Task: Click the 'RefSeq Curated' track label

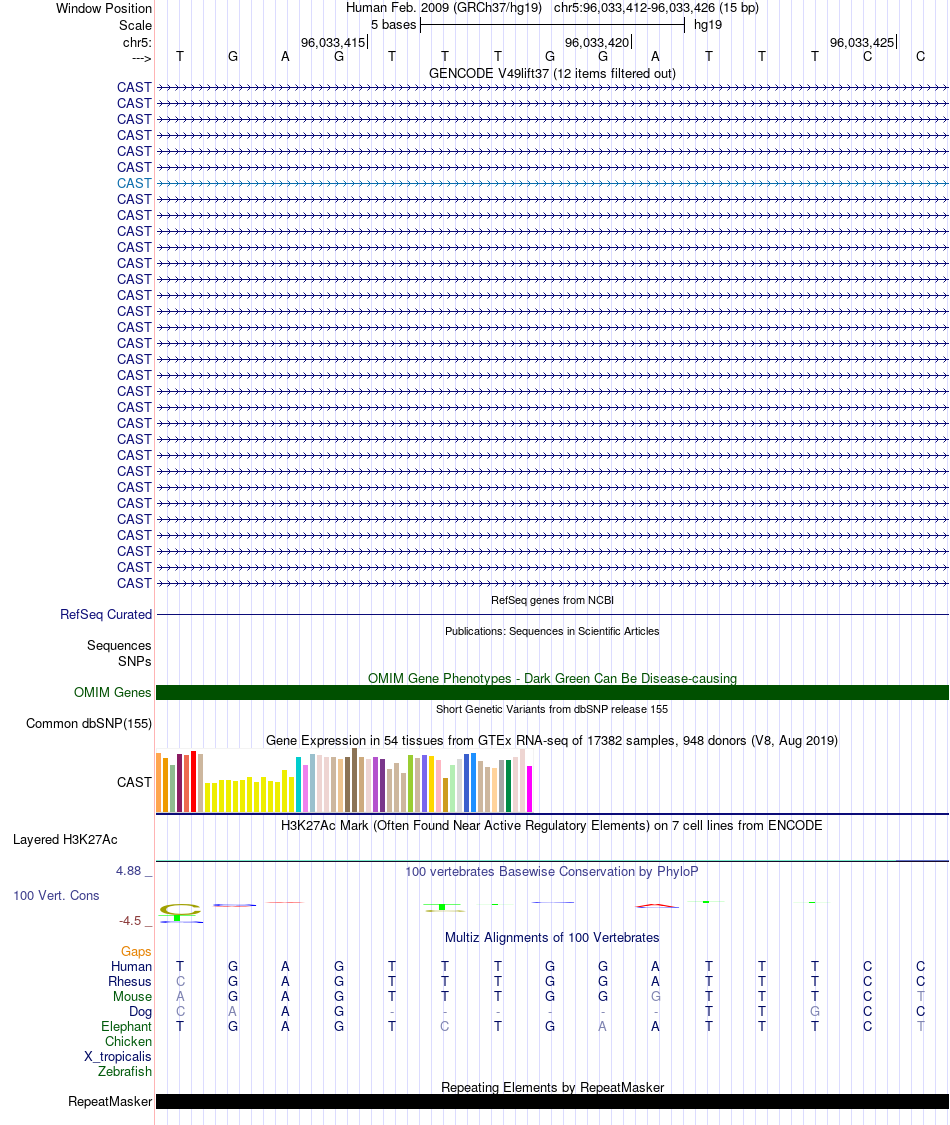Action: click(106, 615)
